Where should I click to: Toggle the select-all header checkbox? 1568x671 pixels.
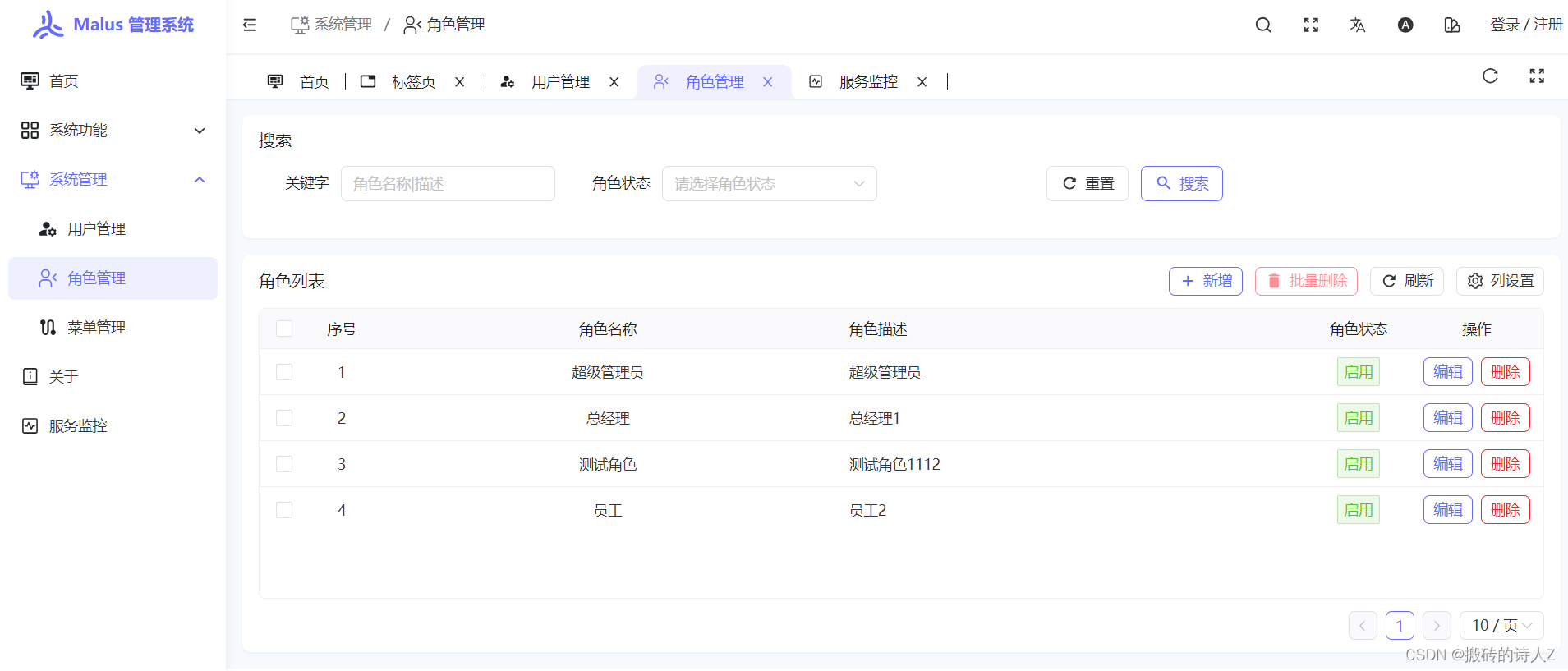point(284,329)
